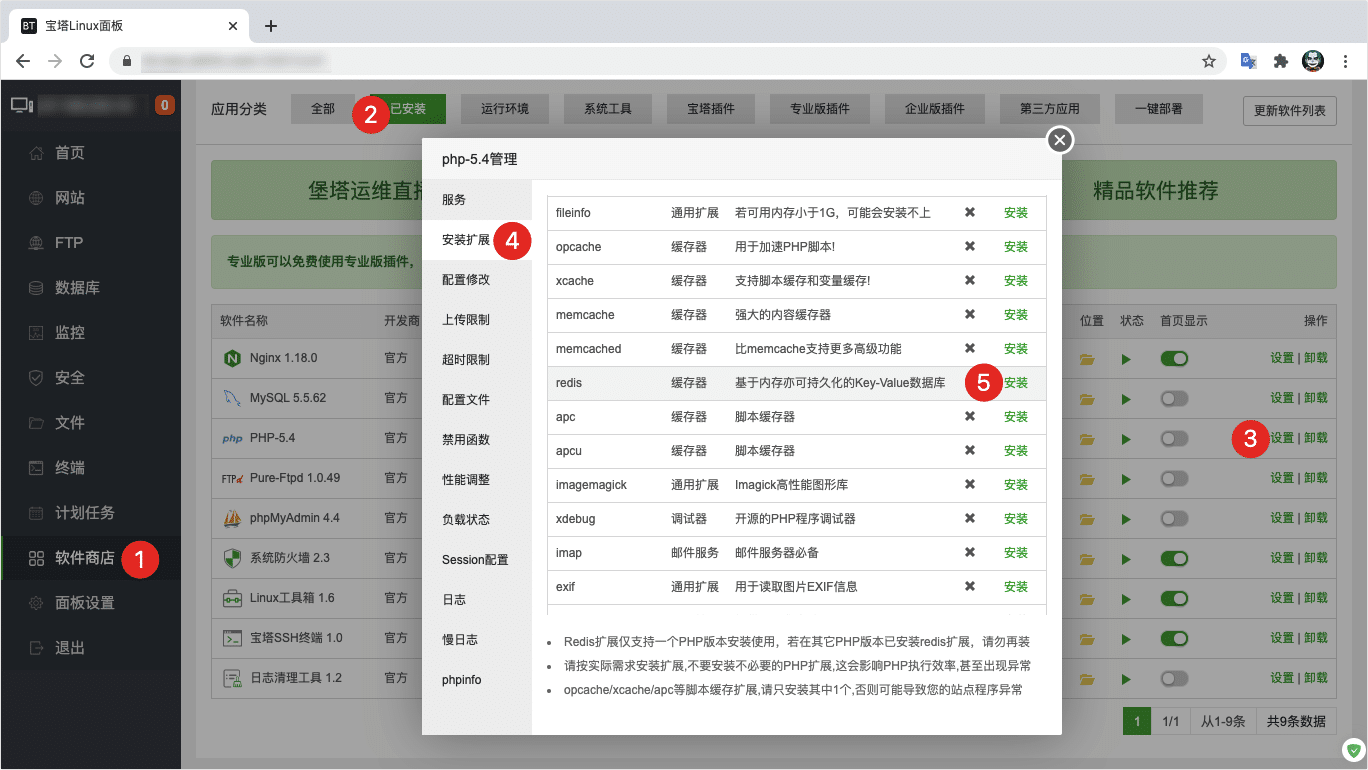
Task: Click the Nginx 1.18.0 software icon
Action: 232,358
